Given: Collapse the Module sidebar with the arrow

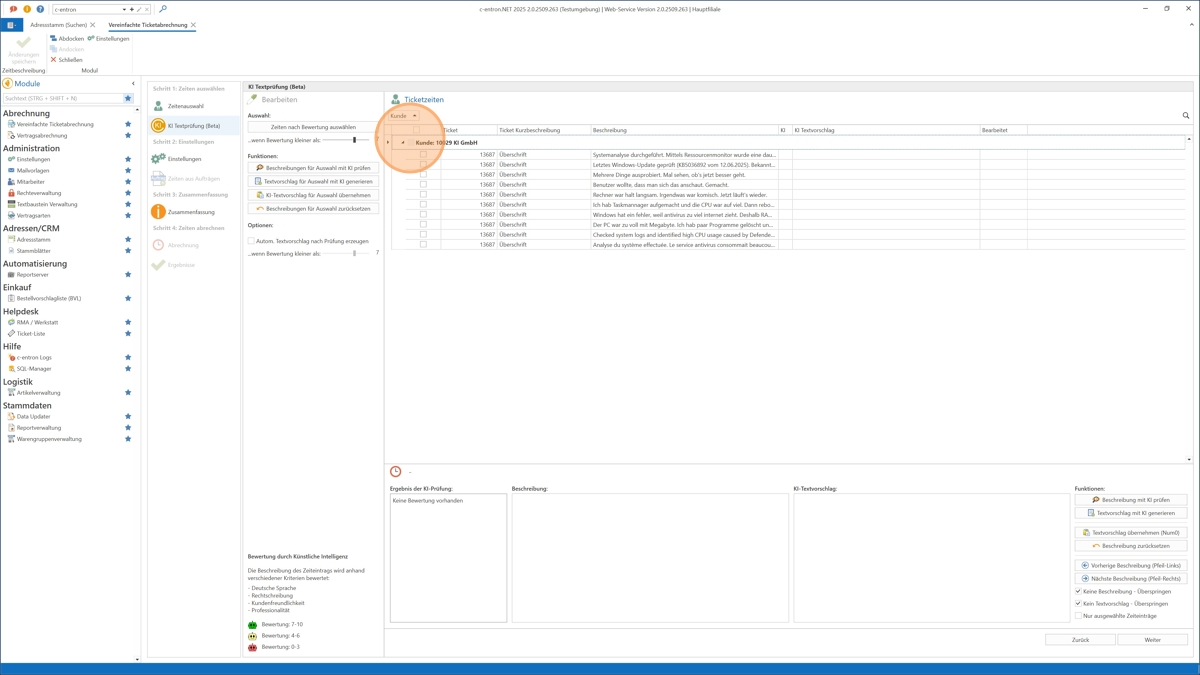Looking at the screenshot, I should point(133,84).
